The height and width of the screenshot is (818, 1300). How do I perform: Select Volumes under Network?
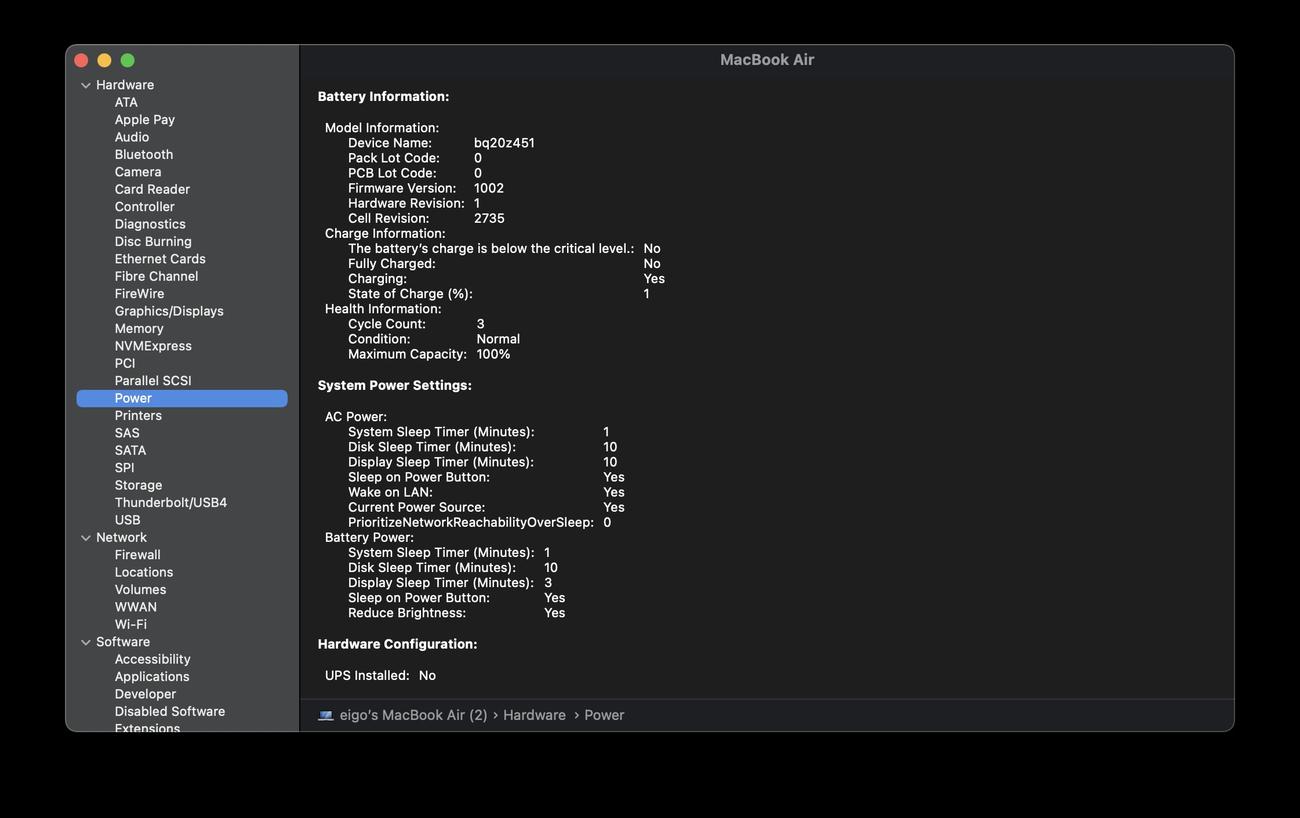(140, 590)
